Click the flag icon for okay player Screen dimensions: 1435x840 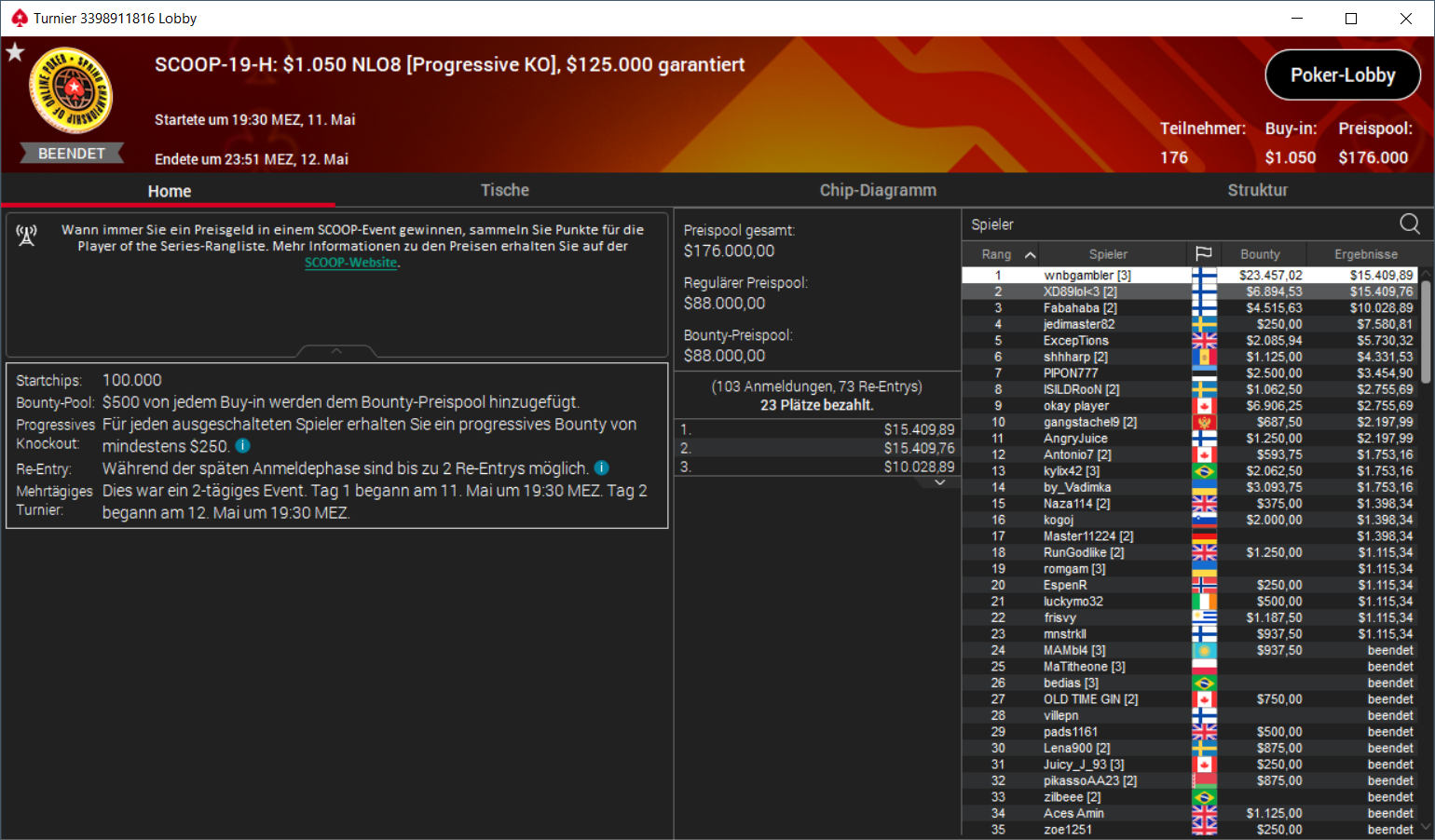1204,406
